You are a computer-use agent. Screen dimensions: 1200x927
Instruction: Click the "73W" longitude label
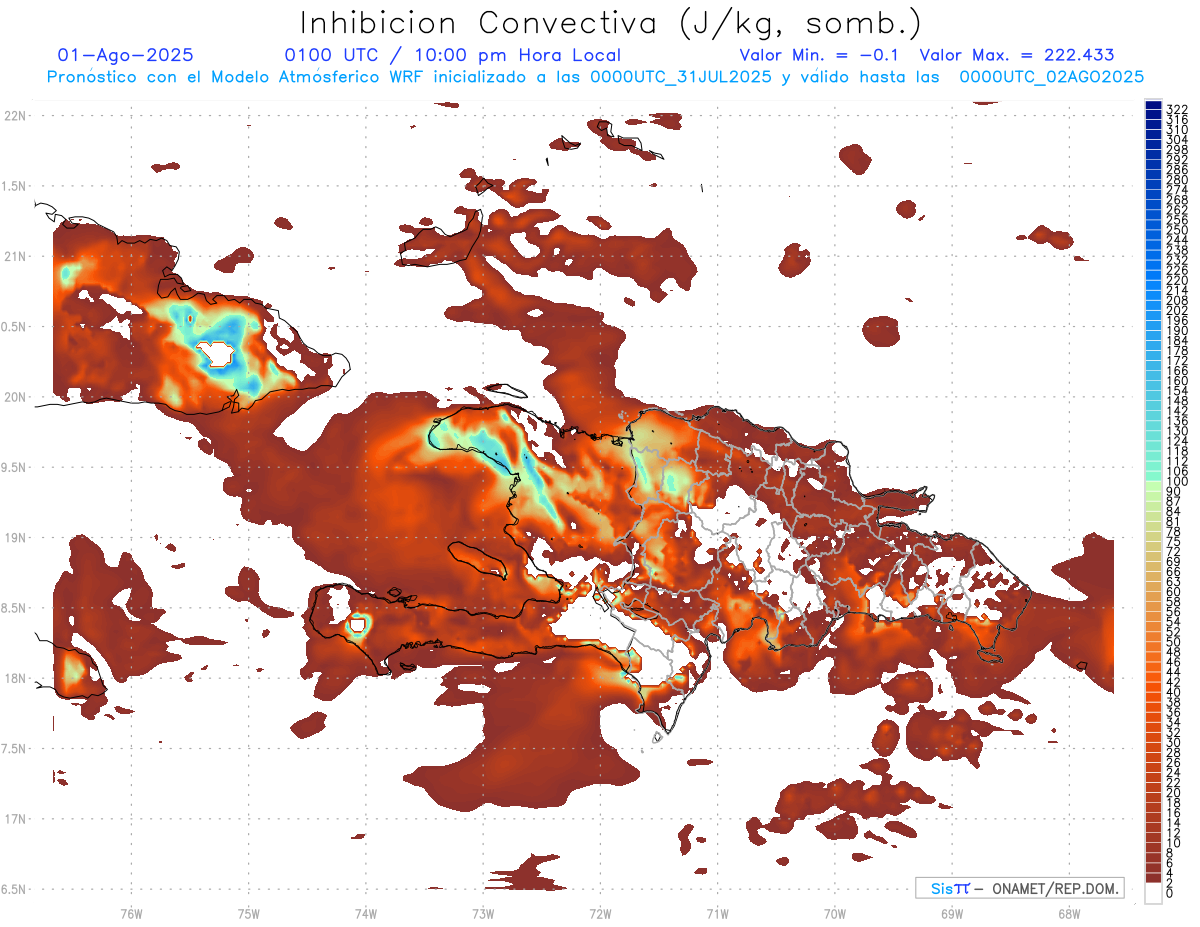click(483, 912)
